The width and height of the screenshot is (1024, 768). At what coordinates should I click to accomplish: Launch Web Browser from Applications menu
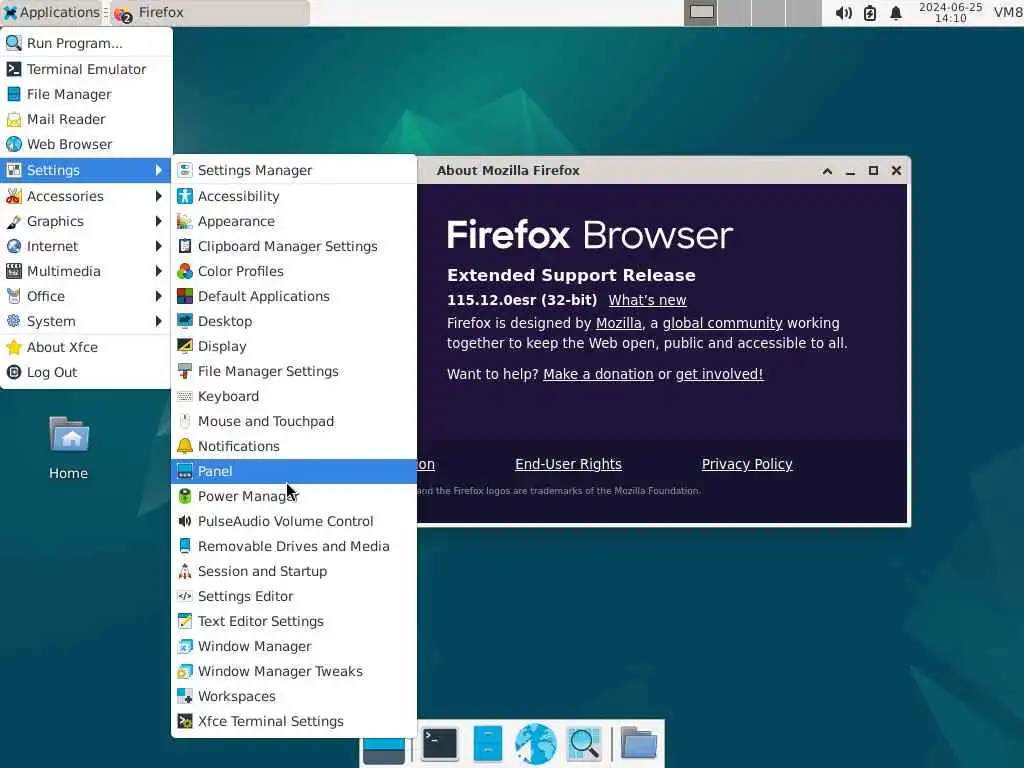point(86,144)
